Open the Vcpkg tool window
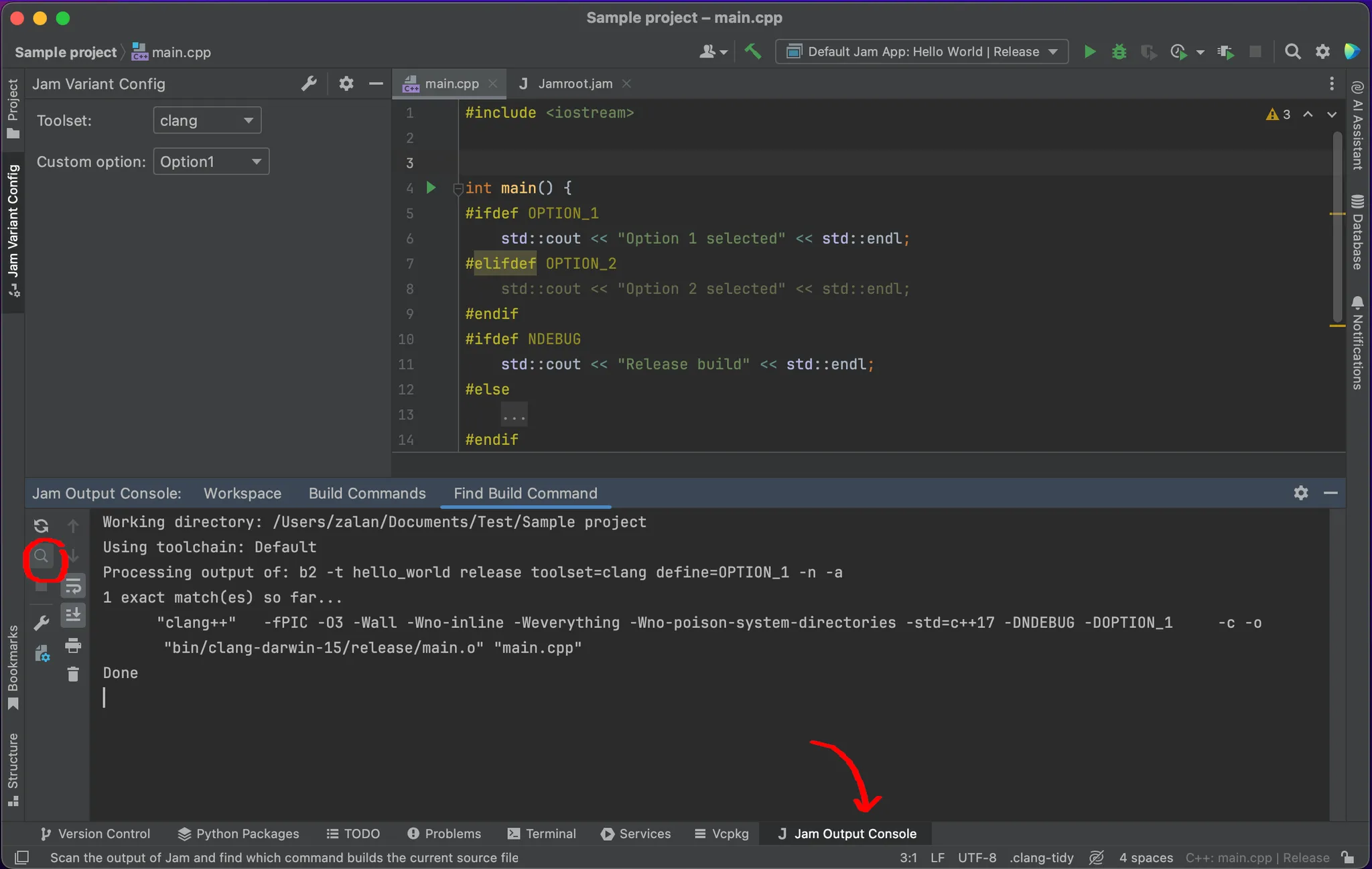Image resolution: width=1372 pixels, height=869 pixels. [722, 833]
